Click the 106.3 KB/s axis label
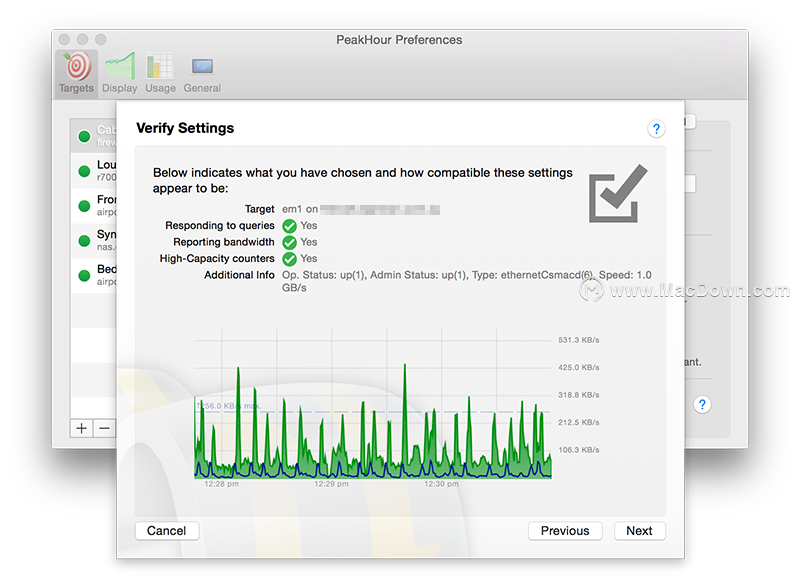 [579, 450]
